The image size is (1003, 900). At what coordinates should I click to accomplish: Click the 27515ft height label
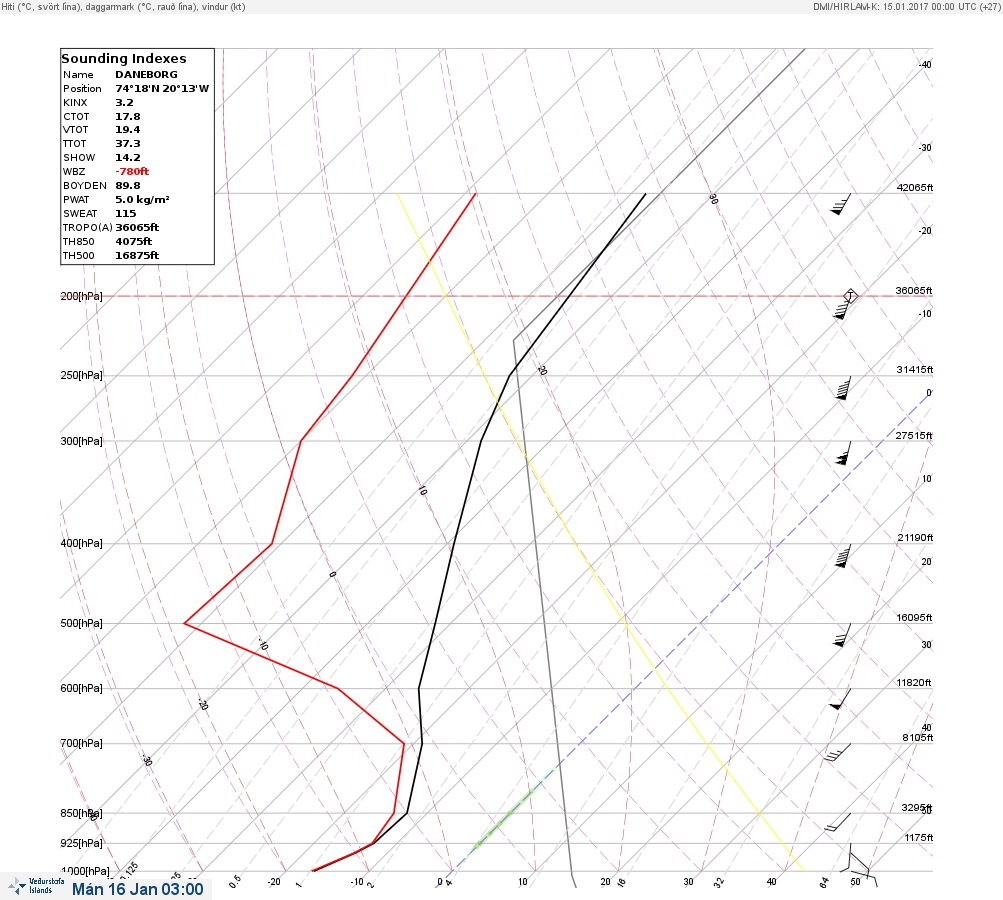coord(913,436)
